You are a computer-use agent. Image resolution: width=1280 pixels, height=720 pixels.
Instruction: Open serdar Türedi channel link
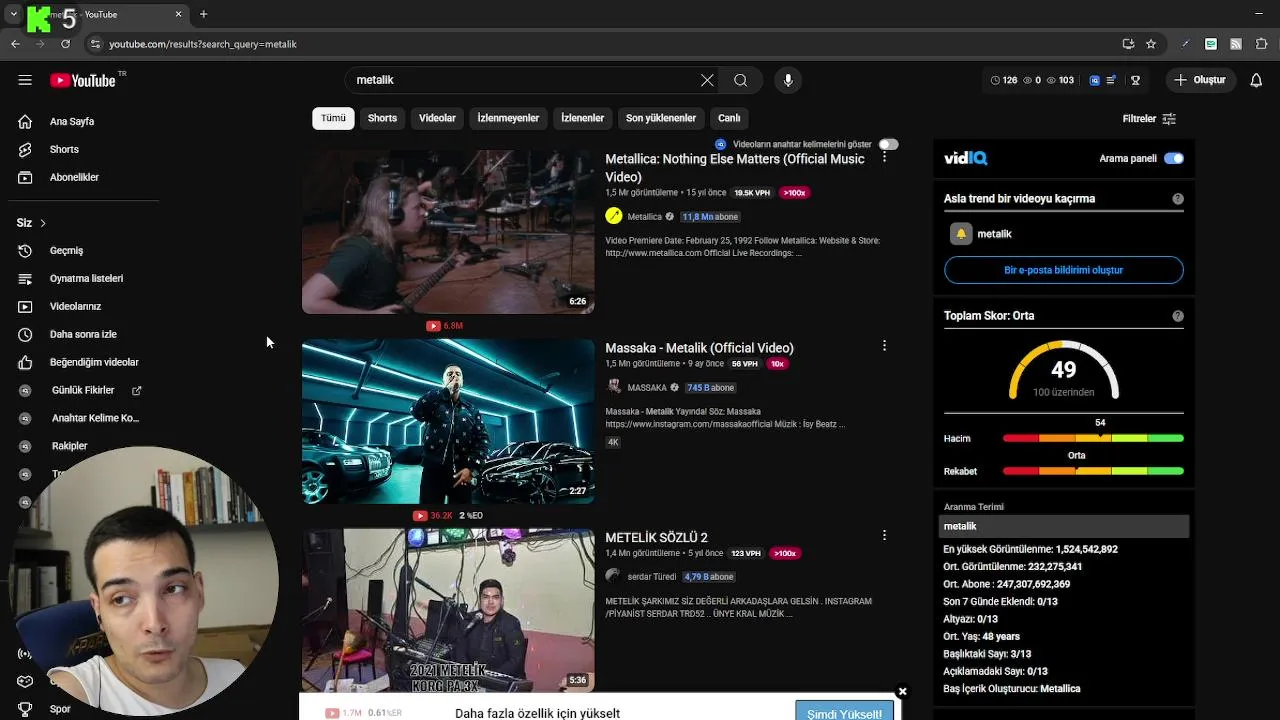click(651, 577)
